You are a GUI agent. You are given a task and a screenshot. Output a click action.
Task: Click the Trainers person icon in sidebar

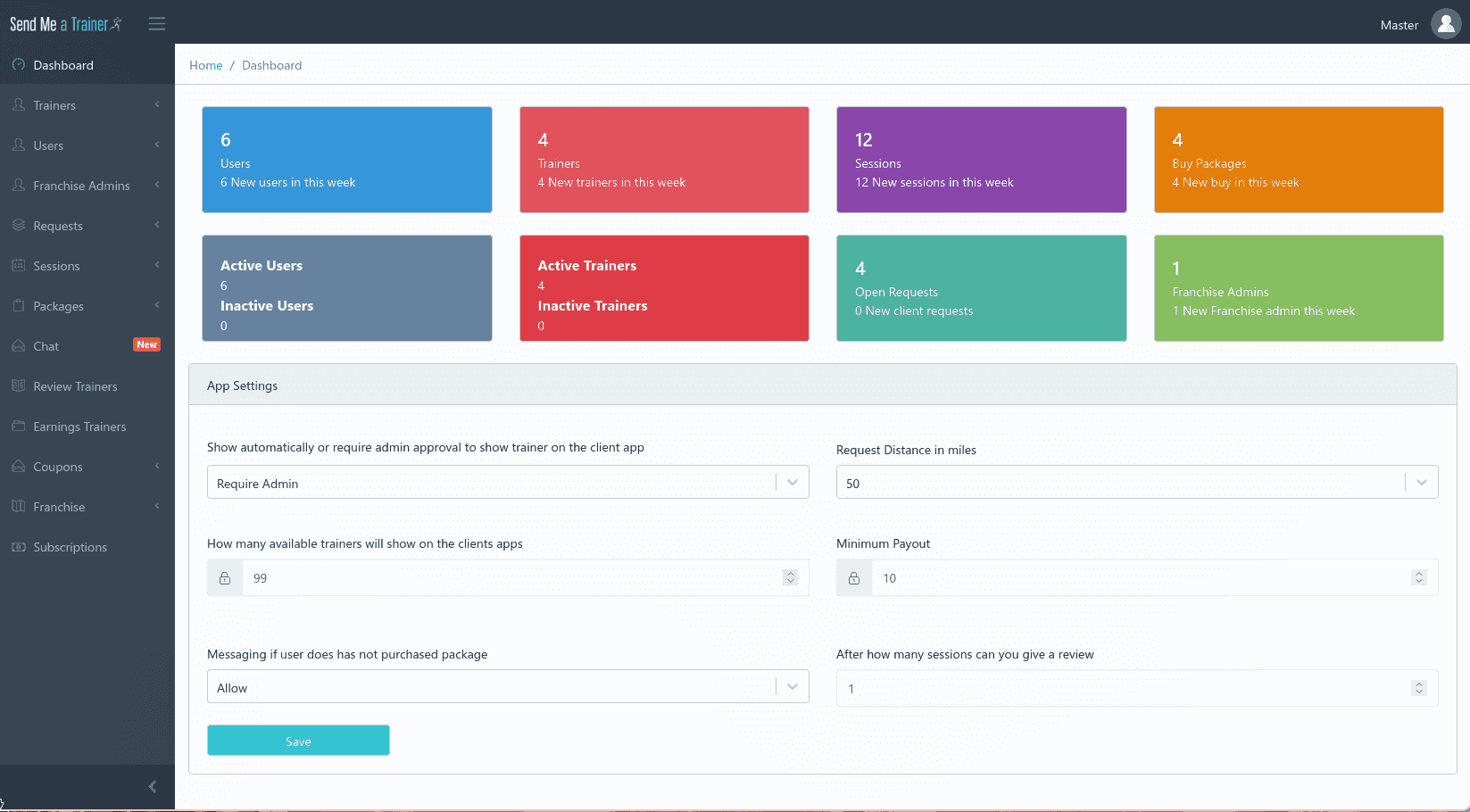[x=19, y=104]
